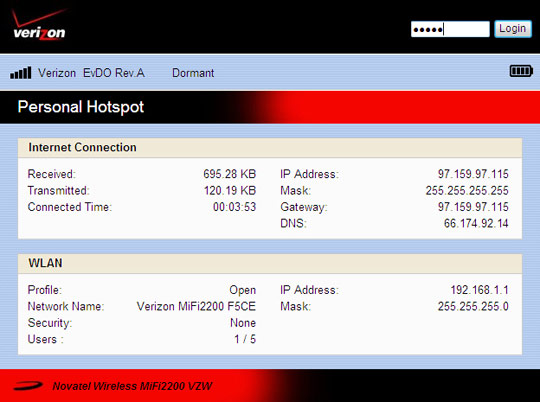Click the signal strength bars icon
The image size is (540, 402).
[x=21, y=73]
